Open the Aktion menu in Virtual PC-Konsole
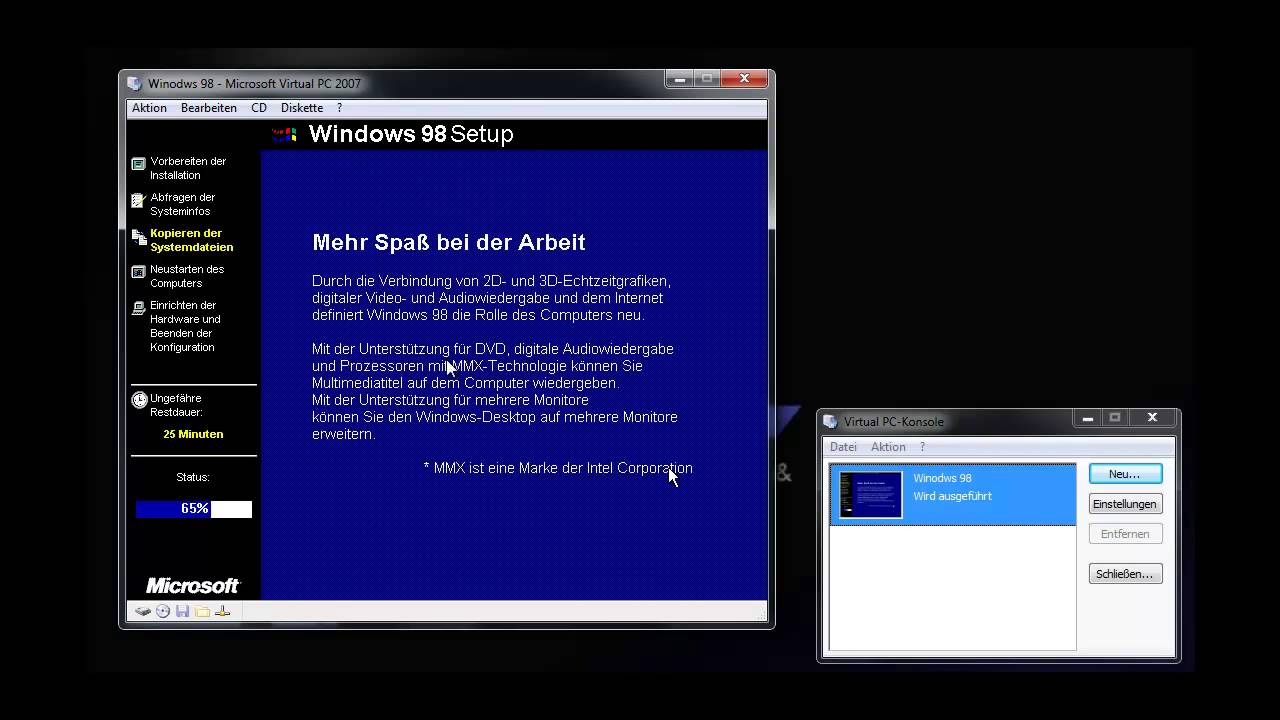The width and height of the screenshot is (1280, 720). pos(888,447)
